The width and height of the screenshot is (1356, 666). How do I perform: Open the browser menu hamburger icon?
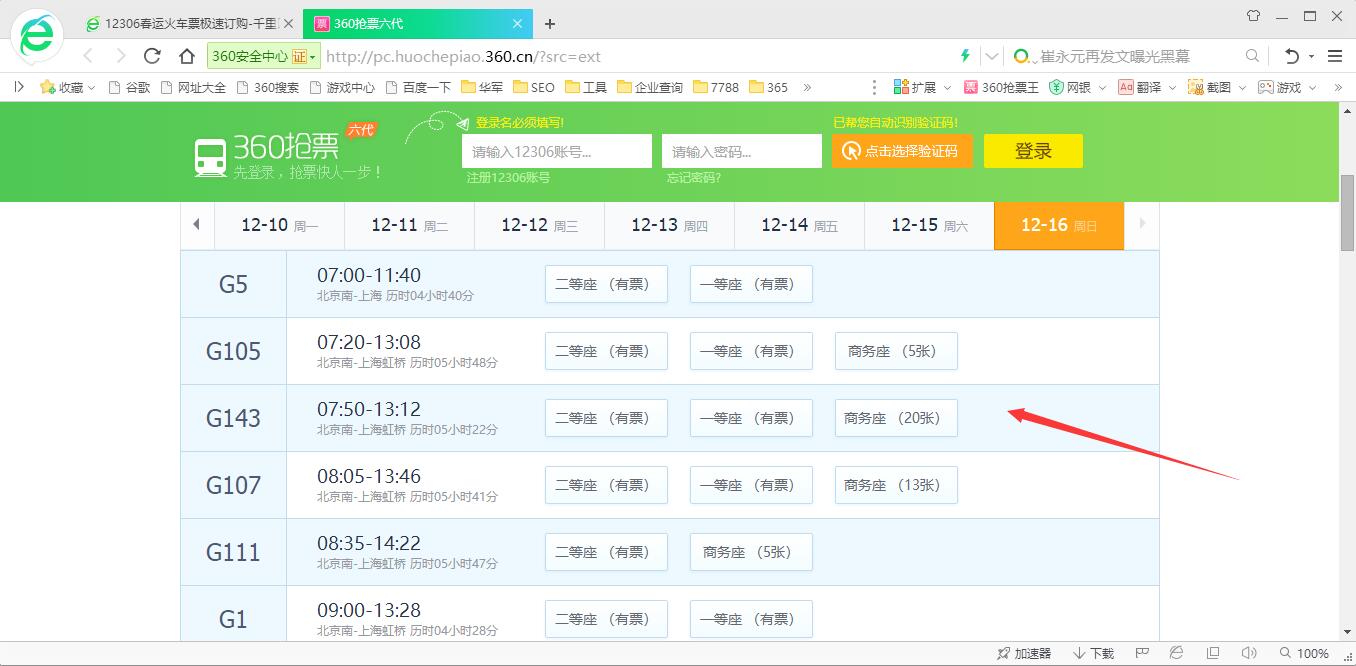click(x=1335, y=57)
